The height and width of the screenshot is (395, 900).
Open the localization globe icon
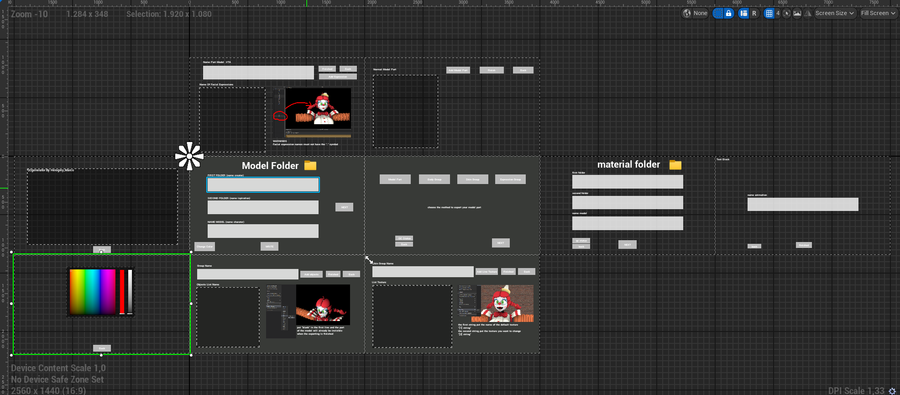[x=686, y=13]
